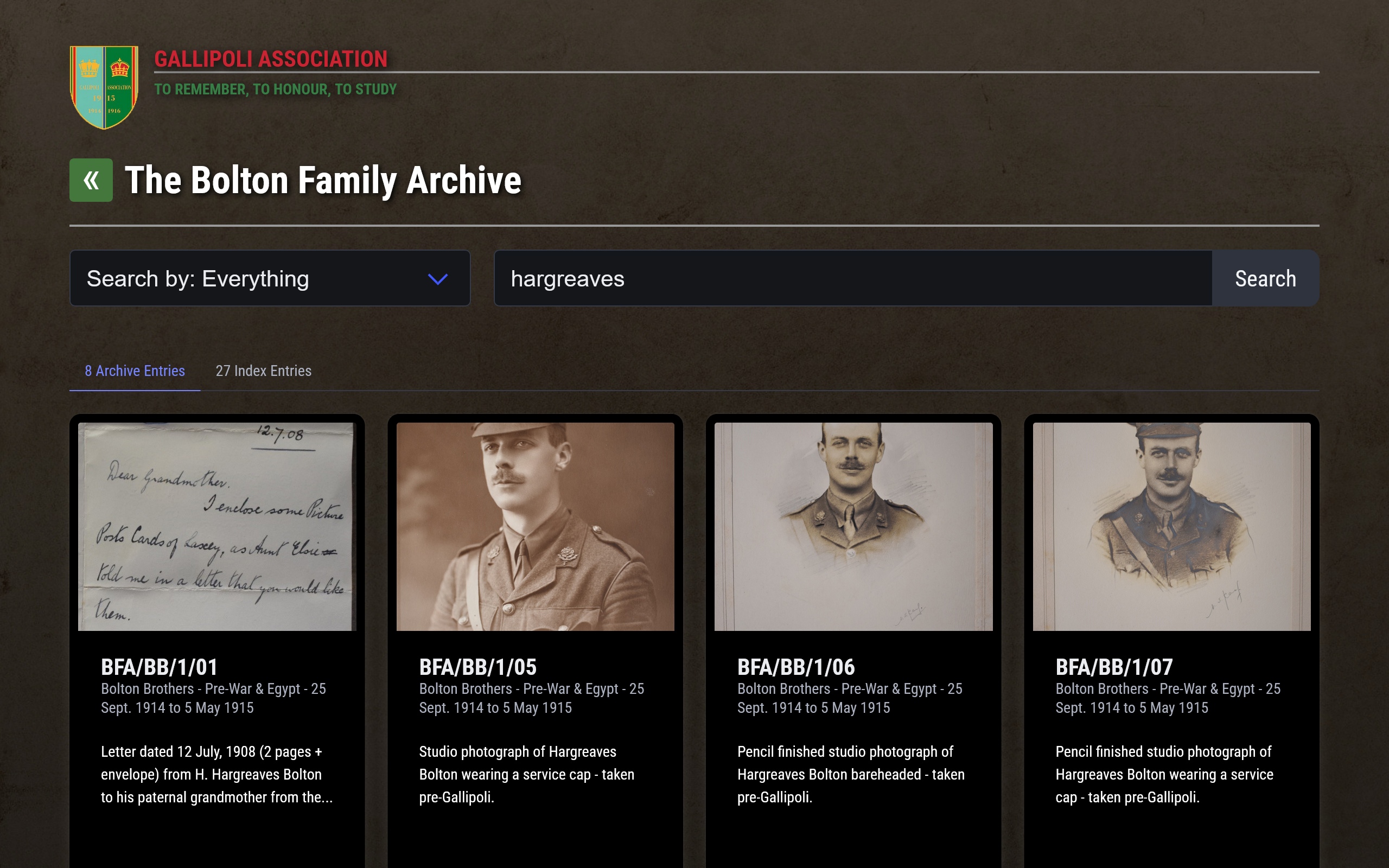
Task: Open archive entry BFA/BB/1/06 heading
Action: (x=796, y=667)
